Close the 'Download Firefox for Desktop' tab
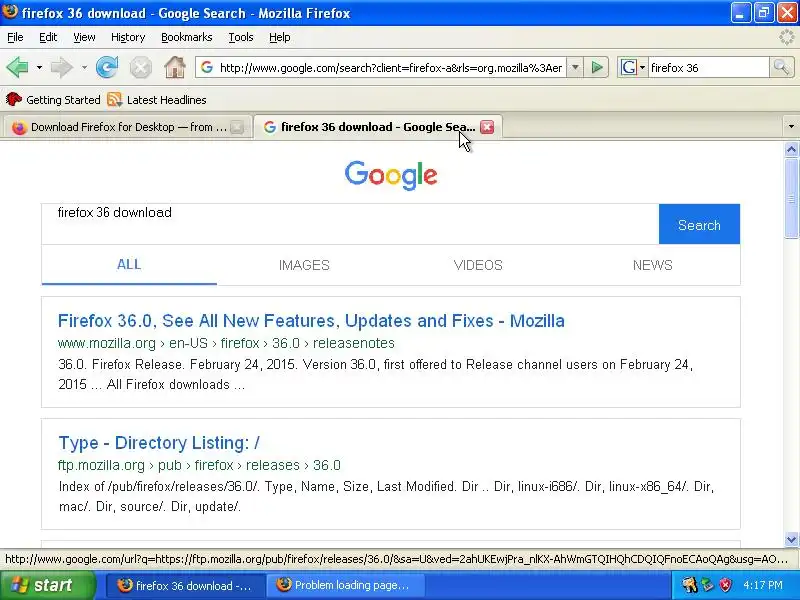Viewport: 800px width, 600px height. coord(237,127)
